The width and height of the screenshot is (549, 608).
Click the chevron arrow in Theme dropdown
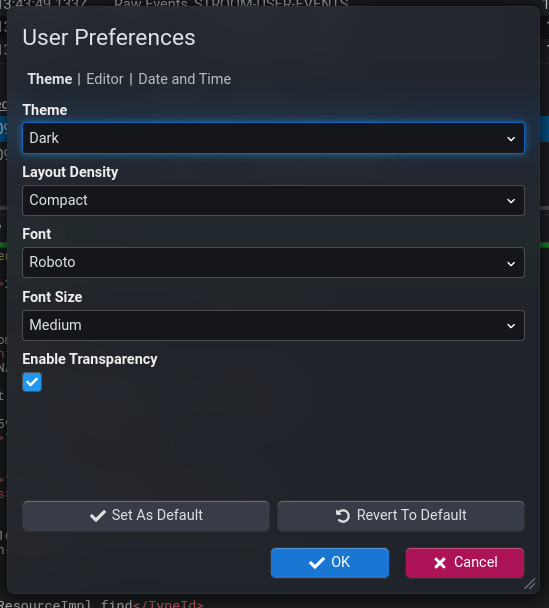511,138
